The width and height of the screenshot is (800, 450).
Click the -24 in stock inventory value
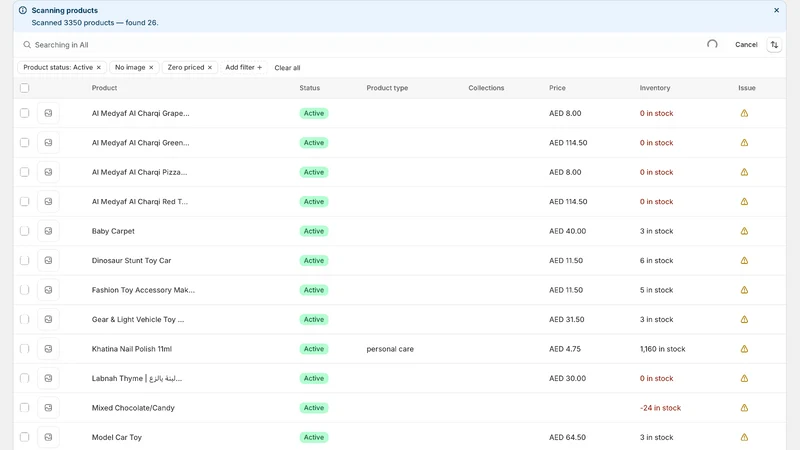(x=660, y=408)
